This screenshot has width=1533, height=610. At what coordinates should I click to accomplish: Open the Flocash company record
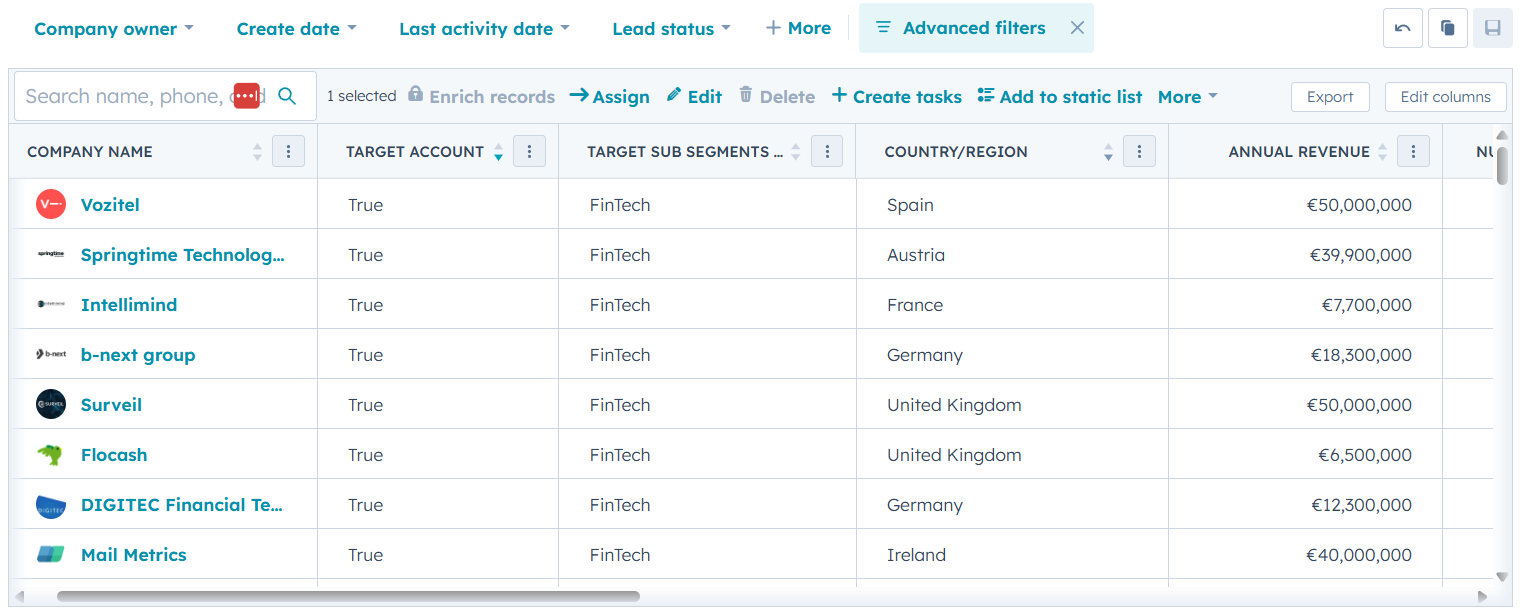[x=114, y=455]
